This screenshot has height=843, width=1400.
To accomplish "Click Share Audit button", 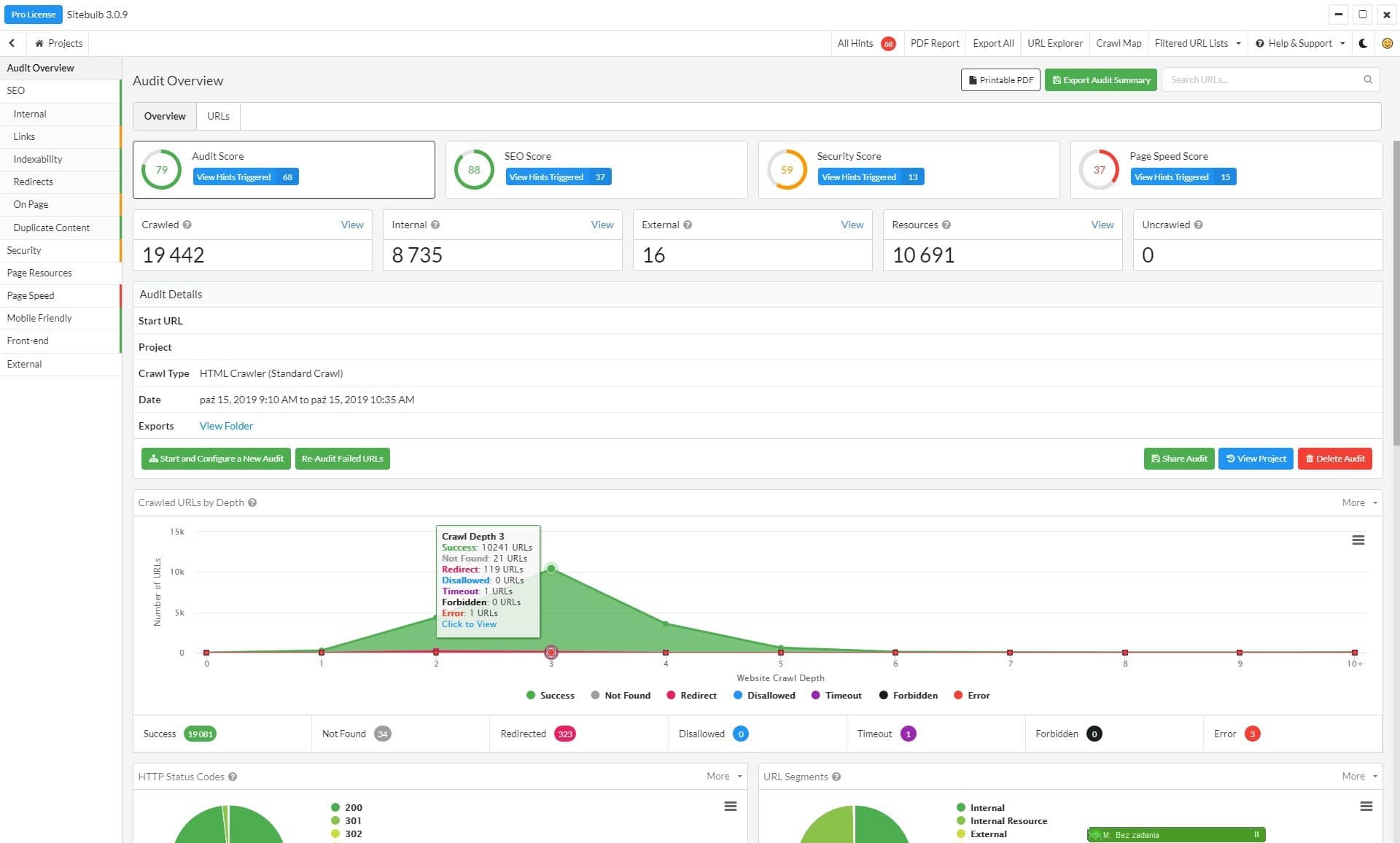I will [1178, 459].
